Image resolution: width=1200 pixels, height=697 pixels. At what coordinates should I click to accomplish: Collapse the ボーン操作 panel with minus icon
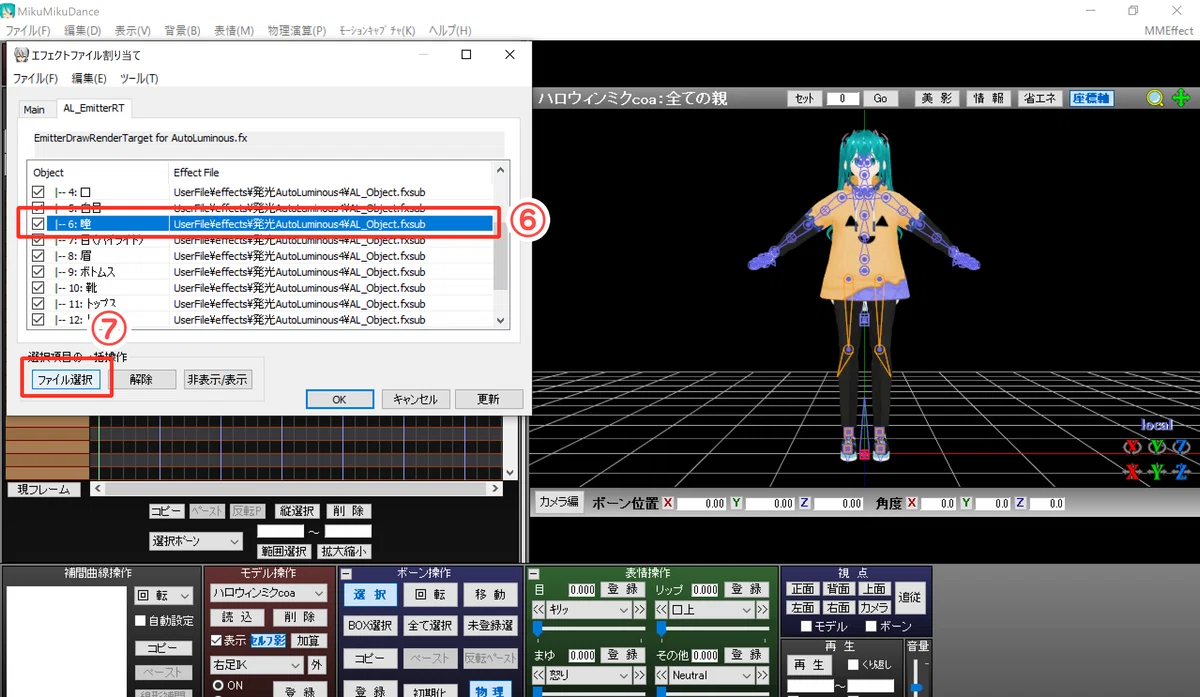346,574
